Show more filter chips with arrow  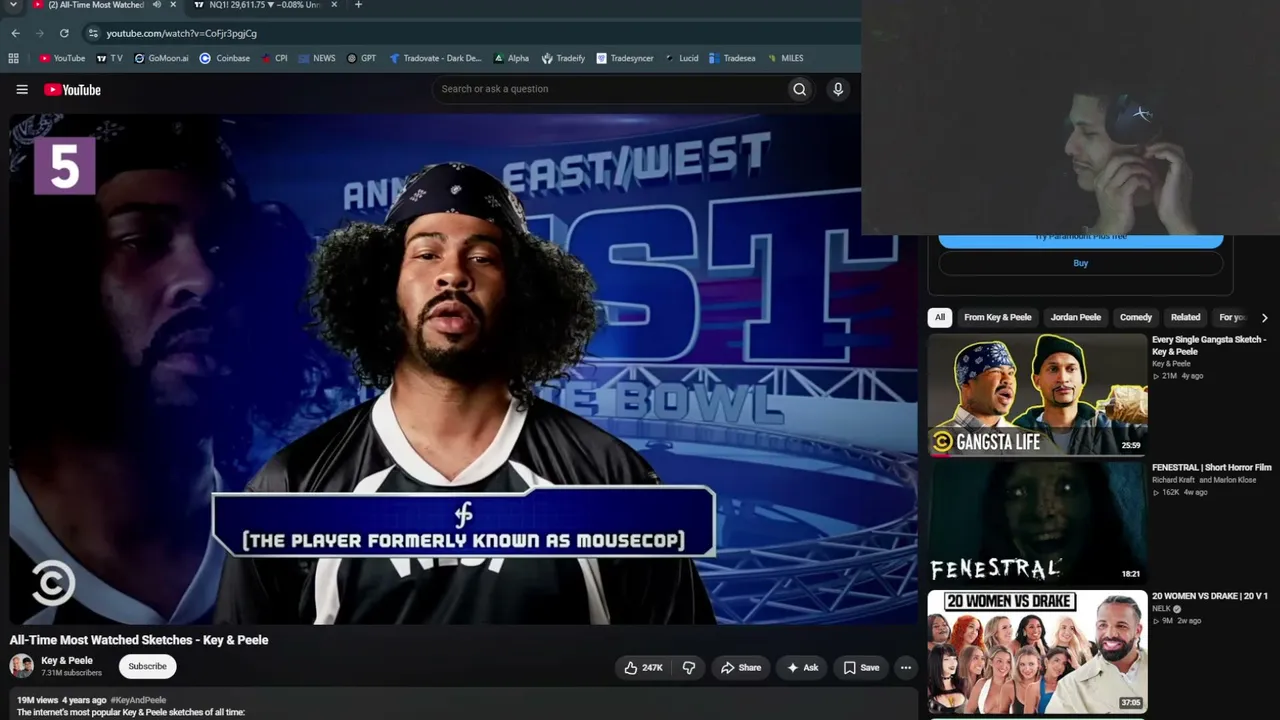click(x=1264, y=318)
